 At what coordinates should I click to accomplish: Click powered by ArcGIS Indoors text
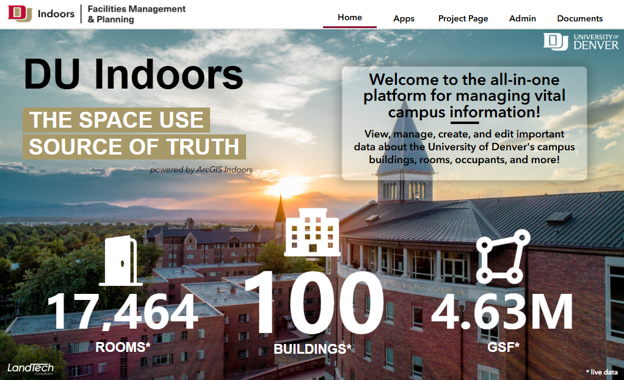pos(201,170)
